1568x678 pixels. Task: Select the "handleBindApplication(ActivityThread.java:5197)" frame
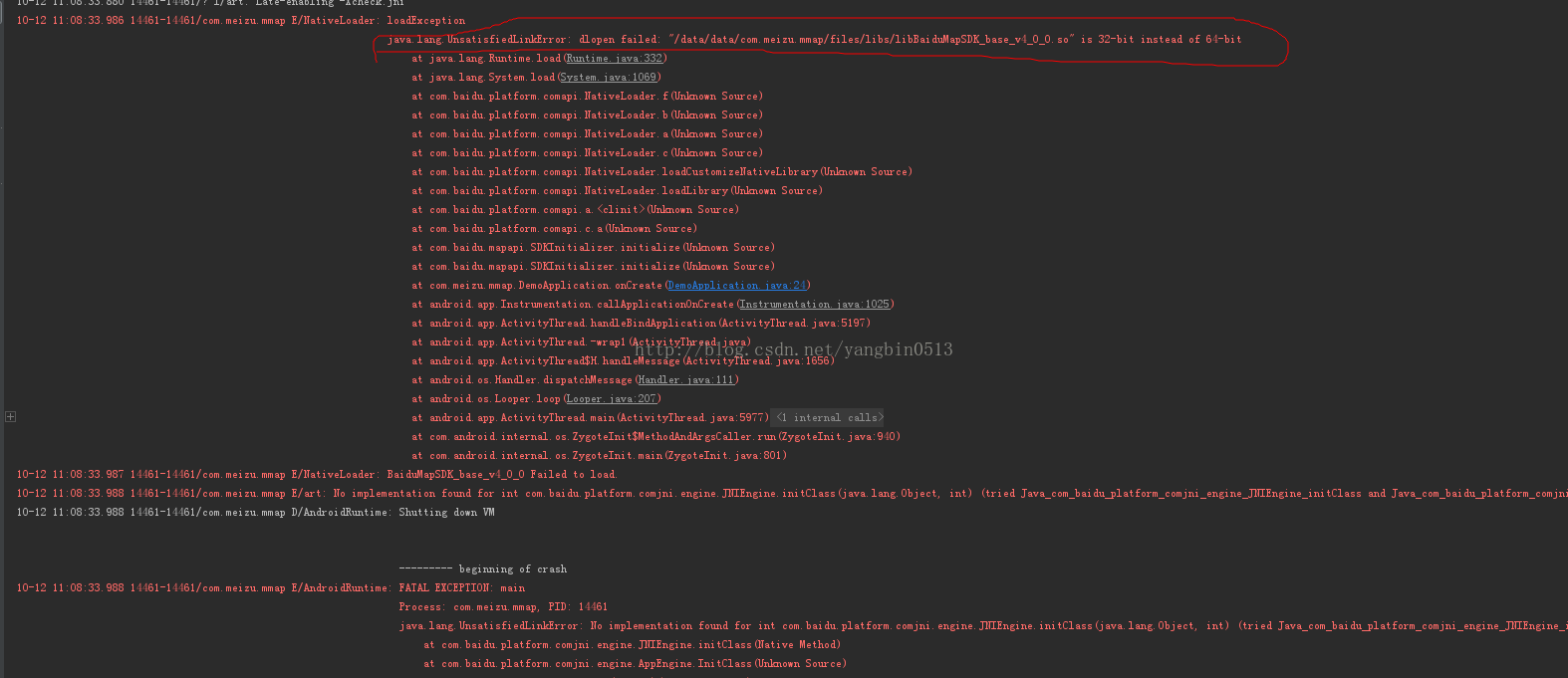642,324
